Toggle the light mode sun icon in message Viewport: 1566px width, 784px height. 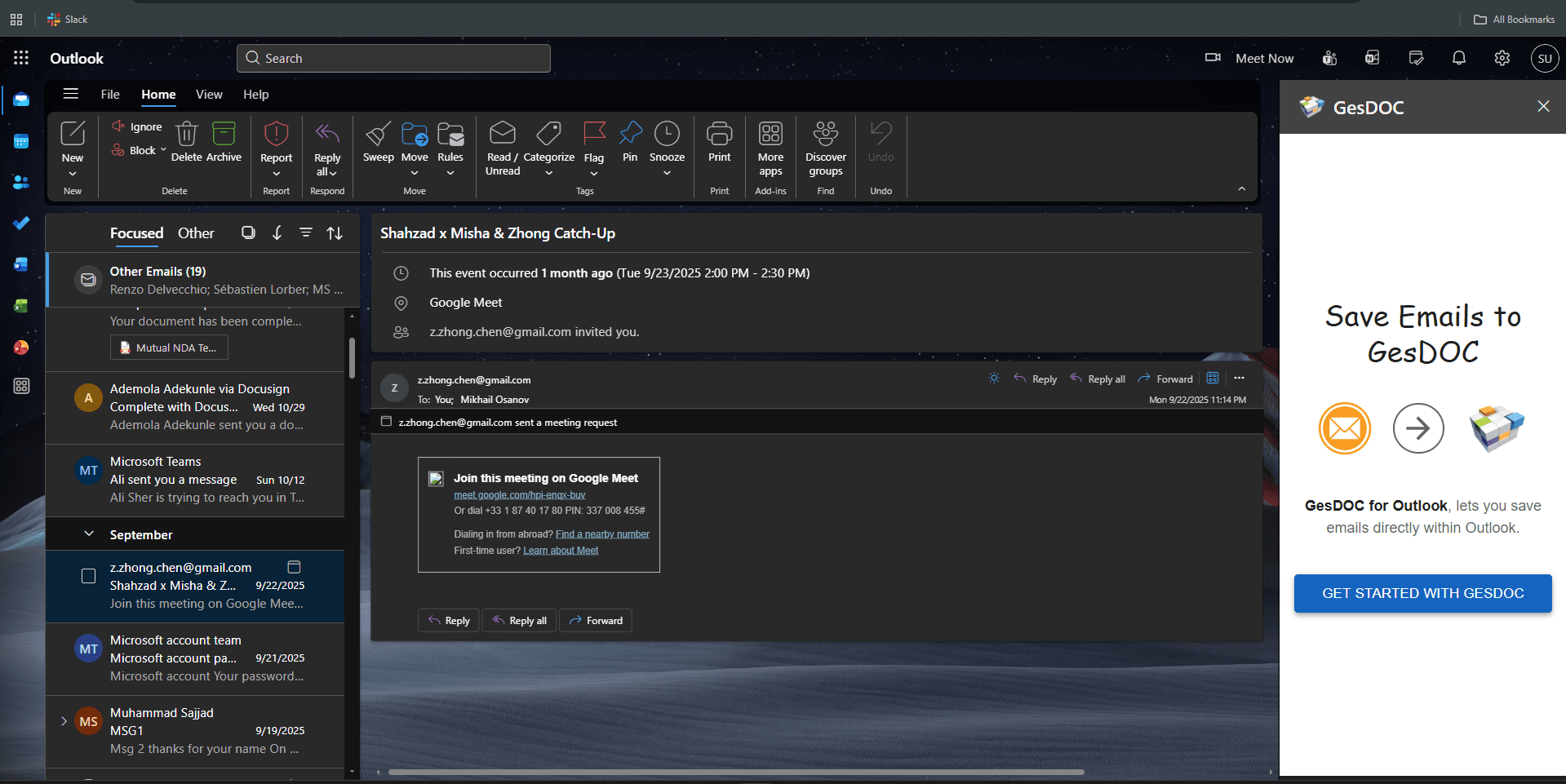tap(994, 378)
